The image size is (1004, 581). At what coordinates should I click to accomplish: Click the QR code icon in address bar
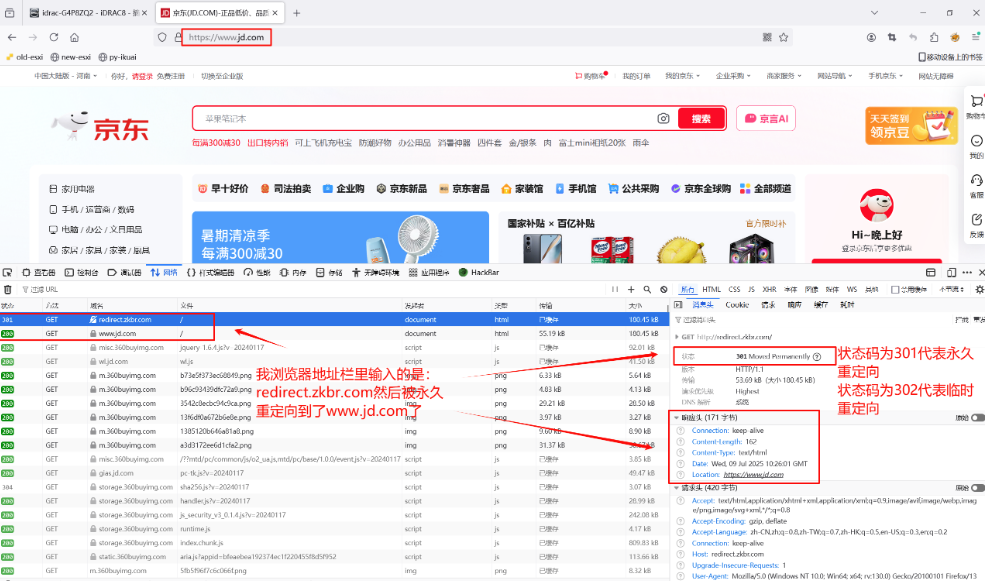click(x=767, y=37)
